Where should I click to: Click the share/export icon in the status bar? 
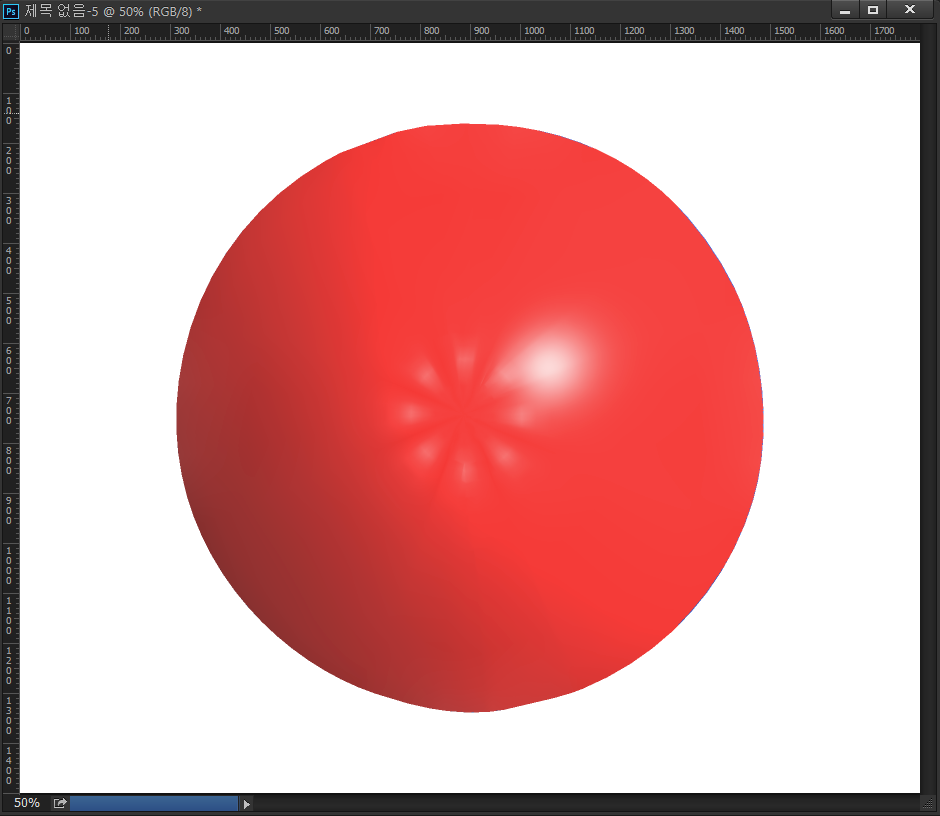click(x=60, y=803)
